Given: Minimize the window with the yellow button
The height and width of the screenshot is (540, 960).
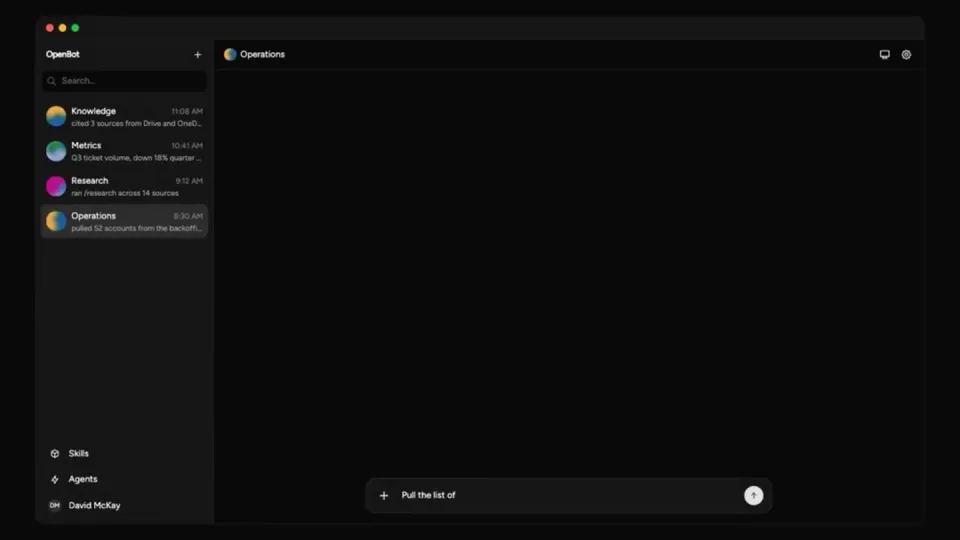Looking at the screenshot, I should (62, 28).
